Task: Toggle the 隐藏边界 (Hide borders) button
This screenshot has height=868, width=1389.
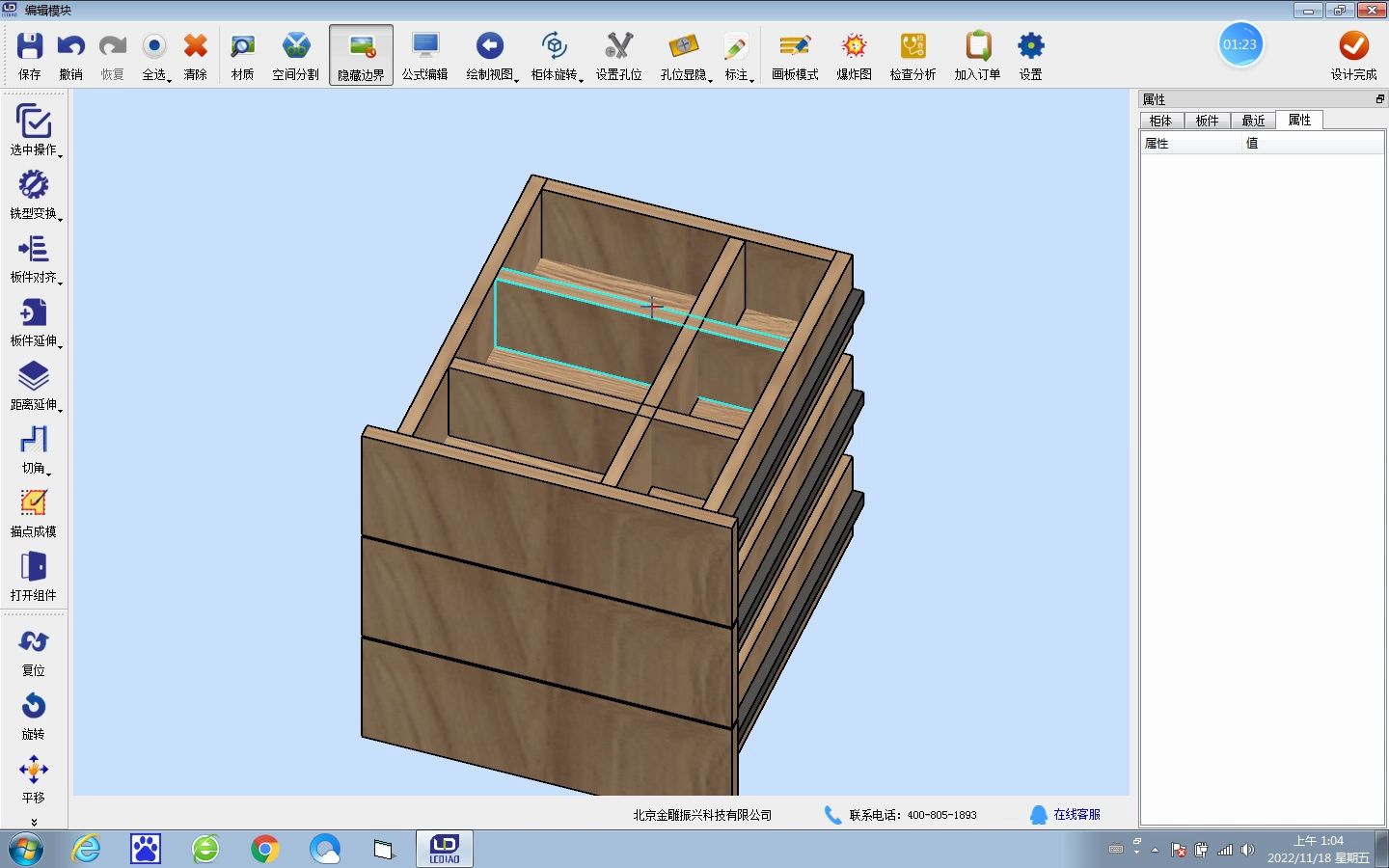Action: [362, 55]
